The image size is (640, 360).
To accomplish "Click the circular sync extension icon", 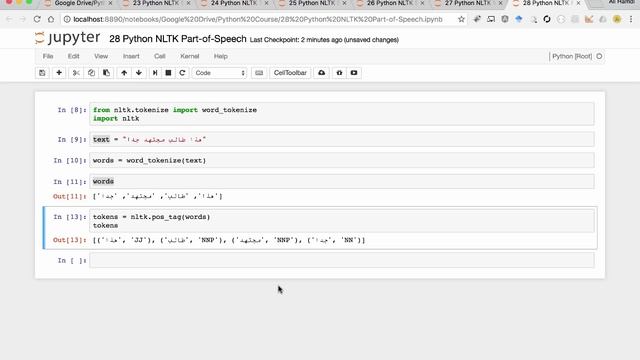I will [547, 19].
